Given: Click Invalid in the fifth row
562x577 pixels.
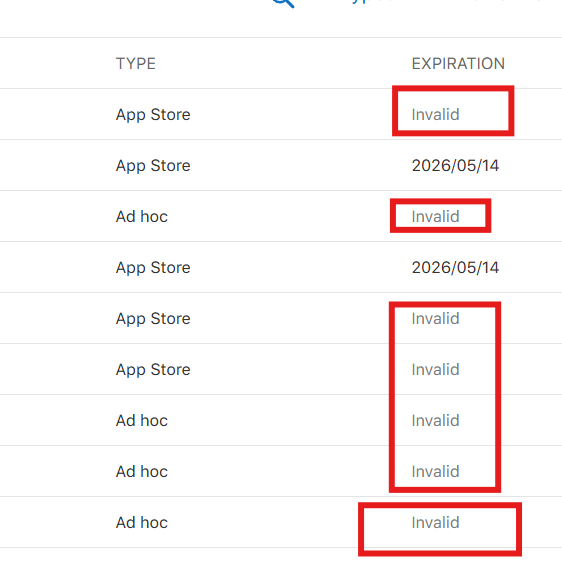Looking at the screenshot, I should point(435,319).
